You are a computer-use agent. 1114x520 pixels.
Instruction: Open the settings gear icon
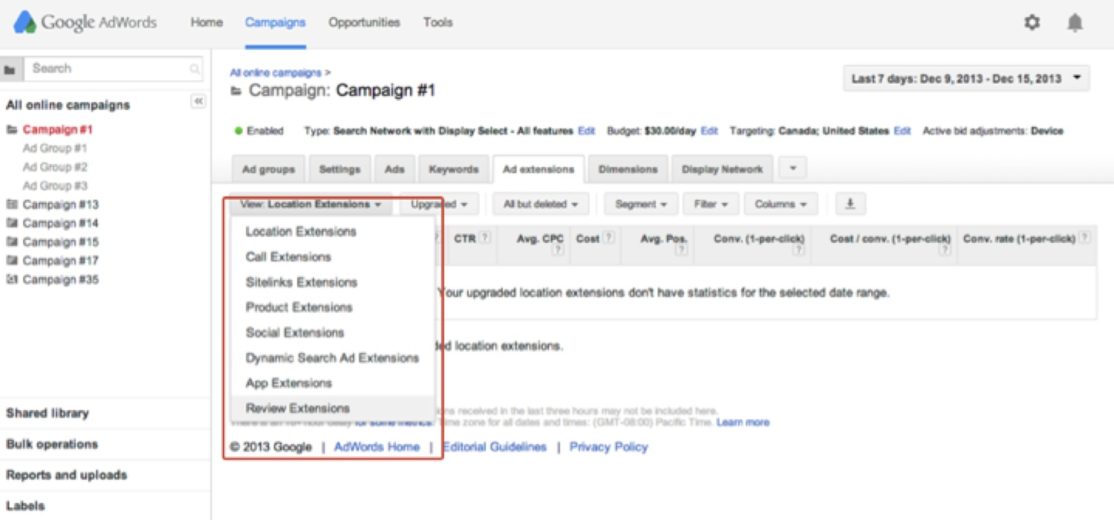click(x=1032, y=23)
